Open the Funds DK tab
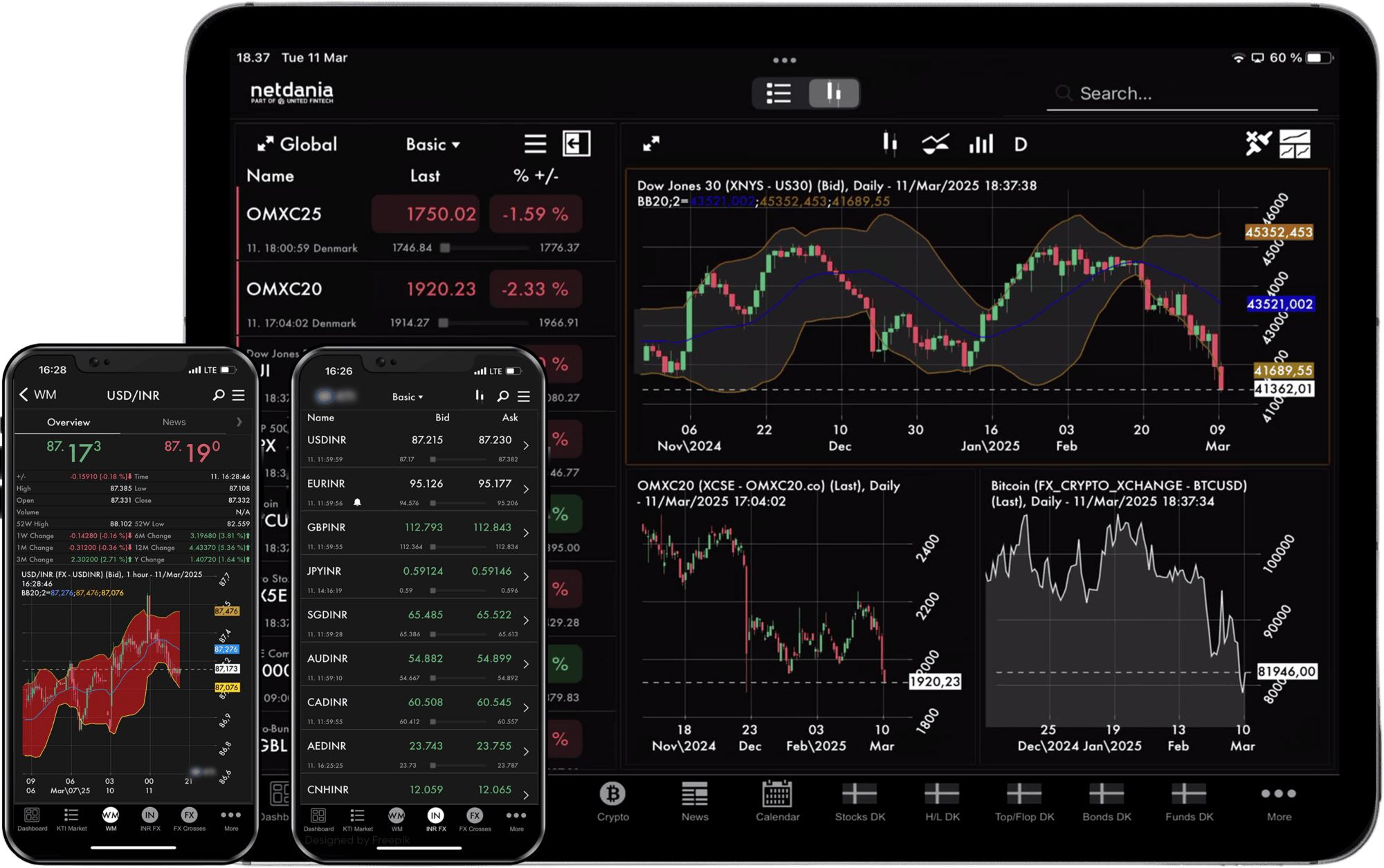 1189,802
